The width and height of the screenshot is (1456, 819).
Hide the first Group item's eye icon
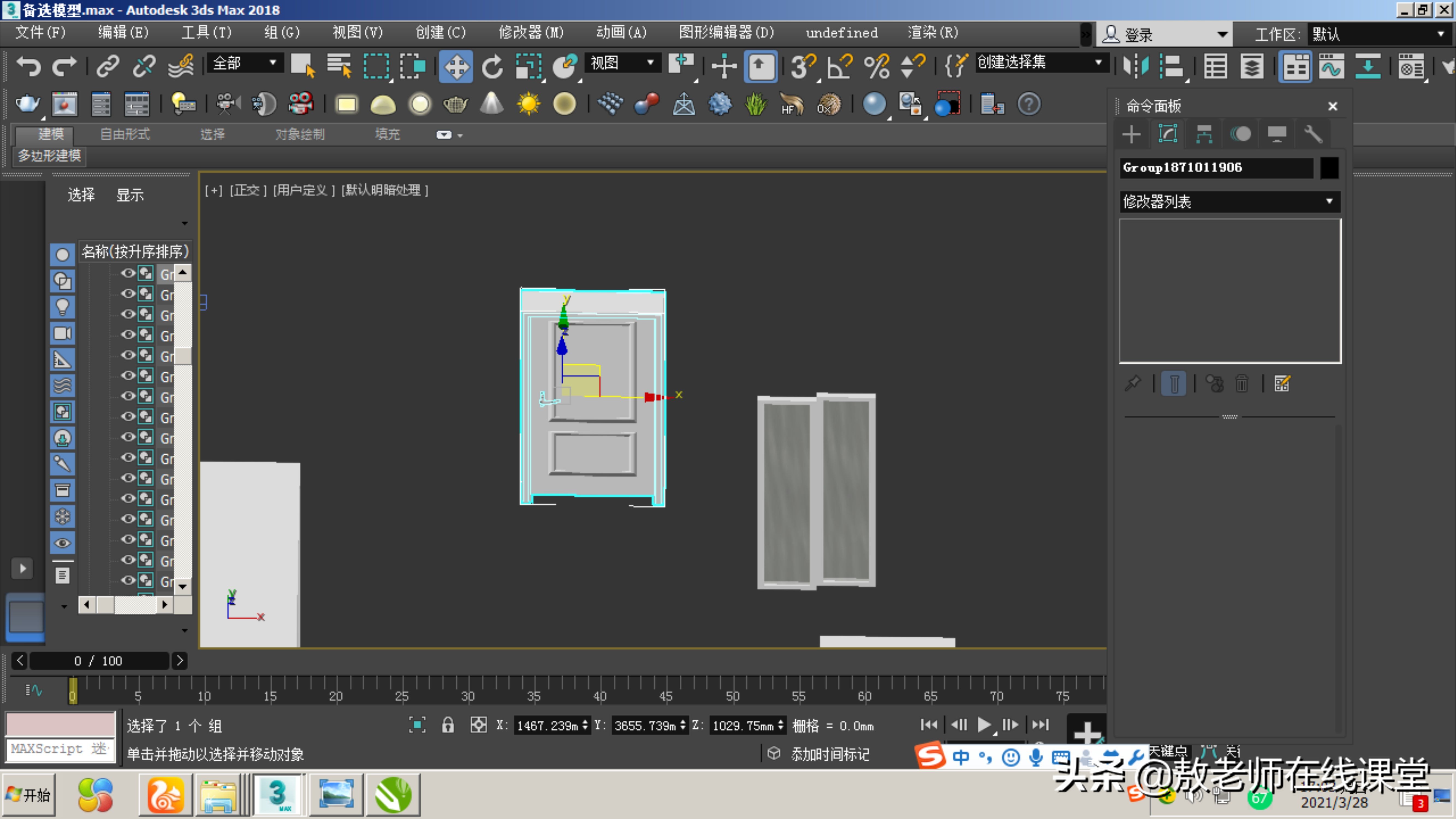[x=128, y=274]
